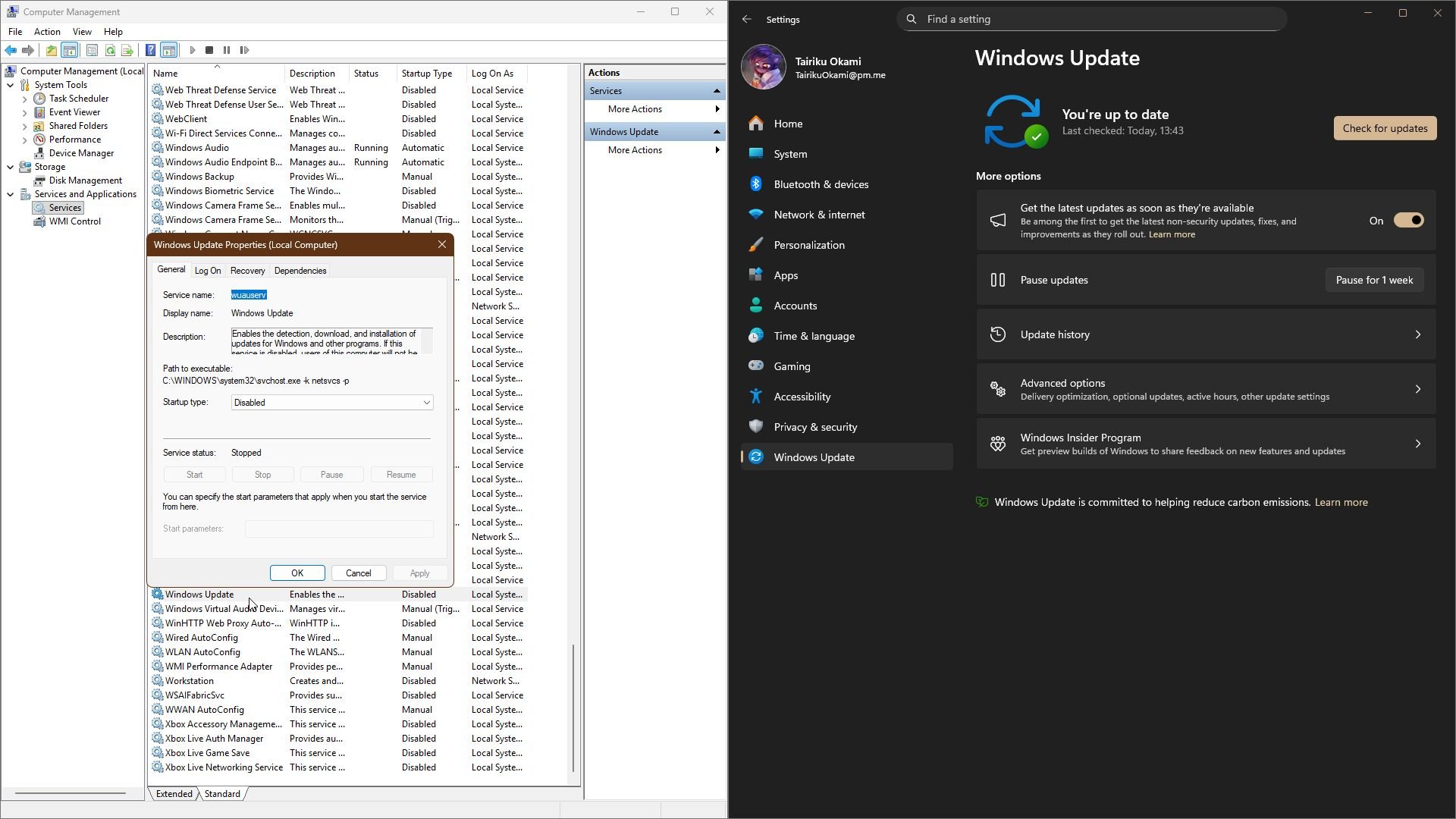
Task: Click the Personalization paintbrush icon
Action: click(756, 245)
